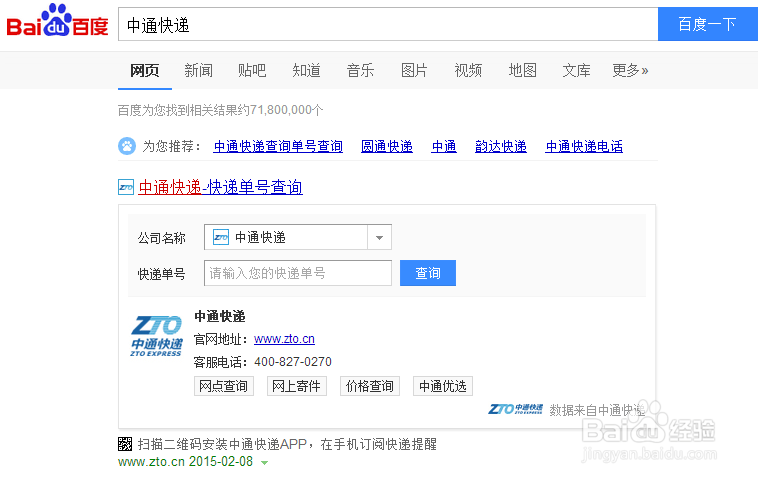Image resolution: width=758 pixels, height=481 pixels.
Task: Click the Baidu logo
Action: pyautogui.click(x=57, y=21)
